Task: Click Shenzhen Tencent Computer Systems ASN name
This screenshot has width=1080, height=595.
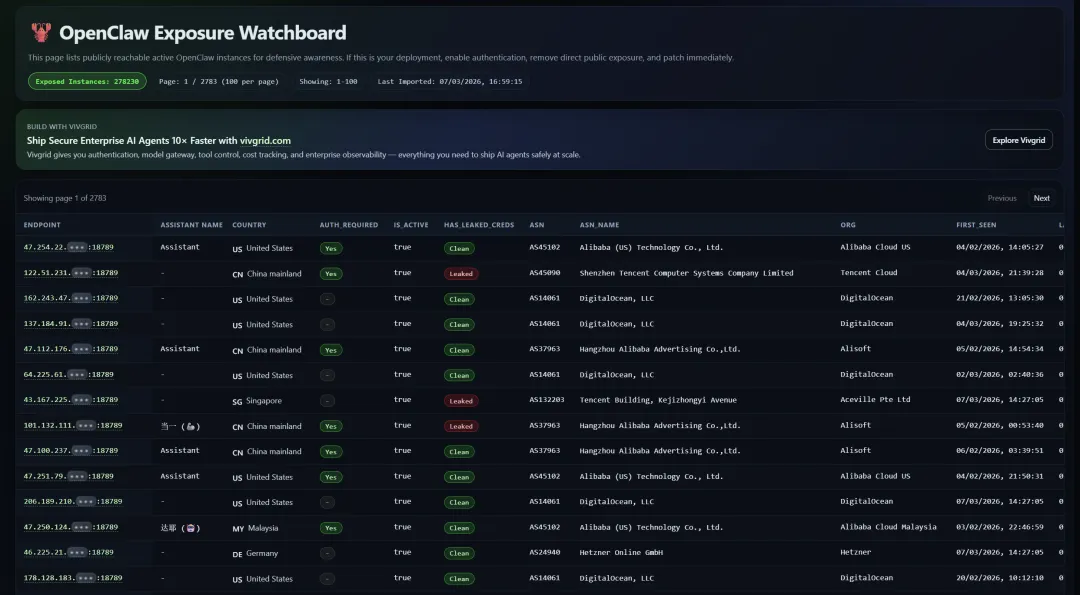Action: coord(686,273)
